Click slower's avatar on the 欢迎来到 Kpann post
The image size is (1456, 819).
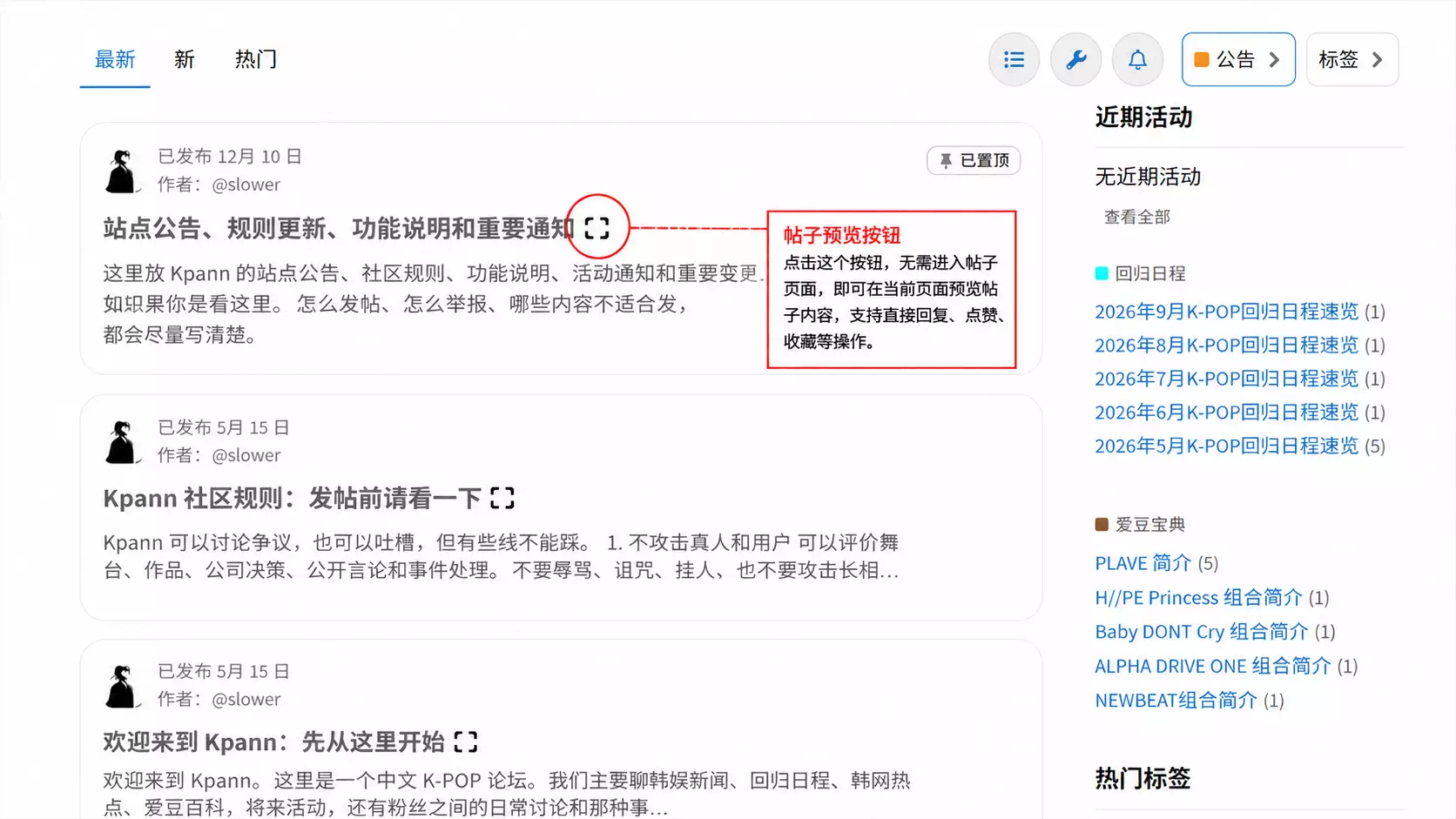click(122, 685)
